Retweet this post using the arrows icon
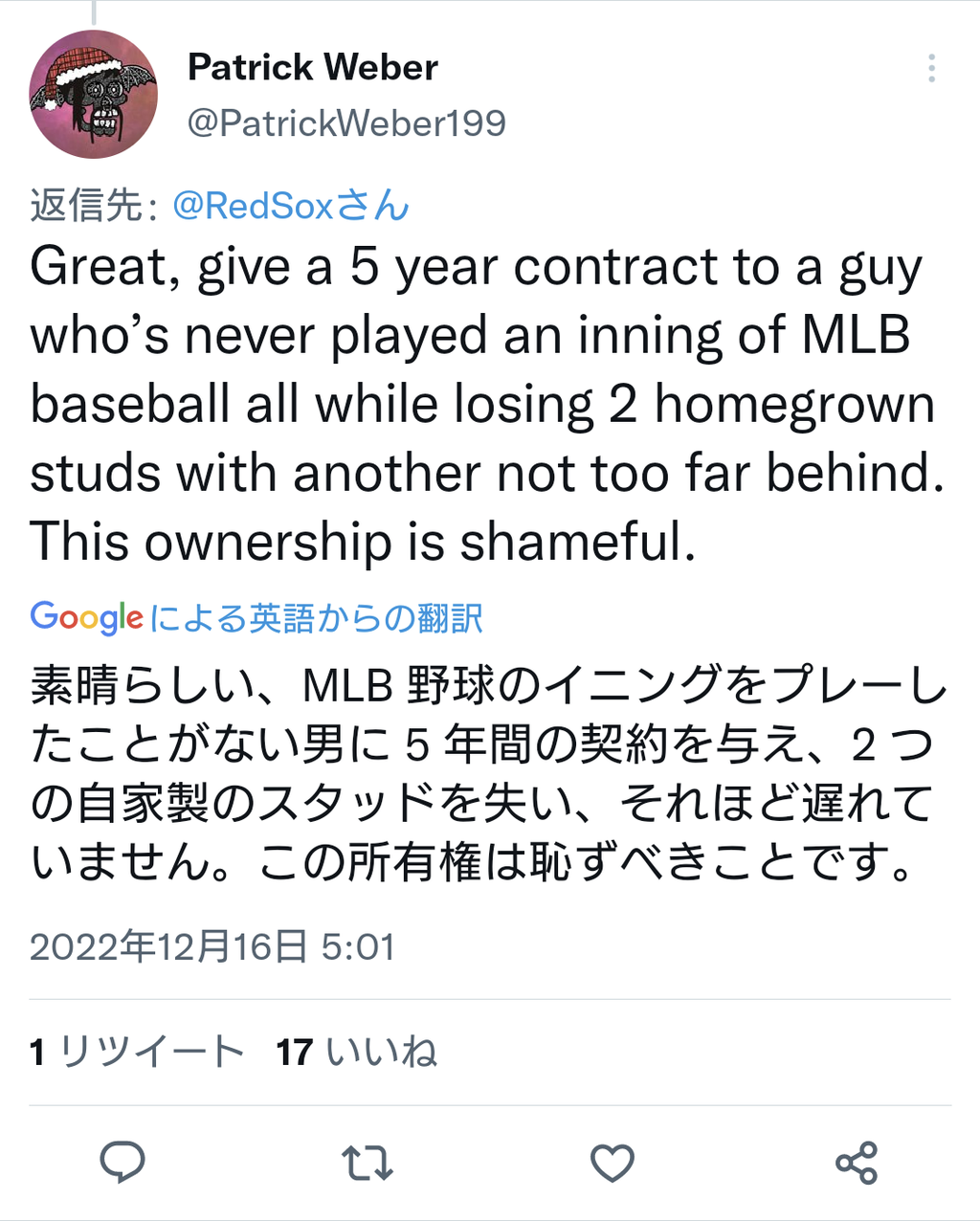Viewport: 980px width, 1221px height. pyautogui.click(x=367, y=1163)
